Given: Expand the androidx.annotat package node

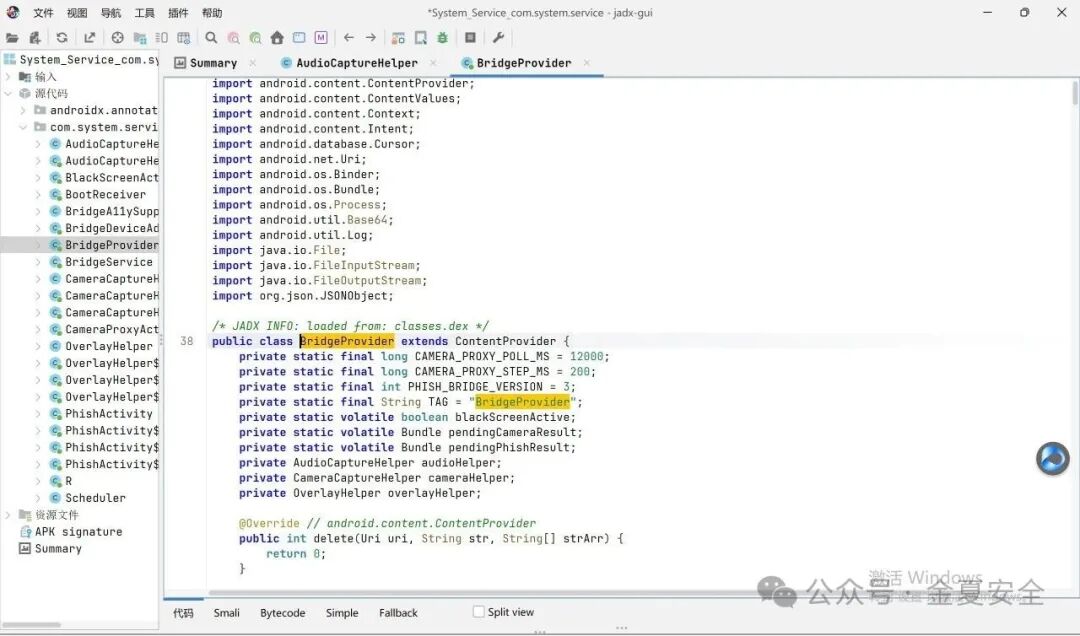Looking at the screenshot, I should pyautogui.click(x=23, y=110).
